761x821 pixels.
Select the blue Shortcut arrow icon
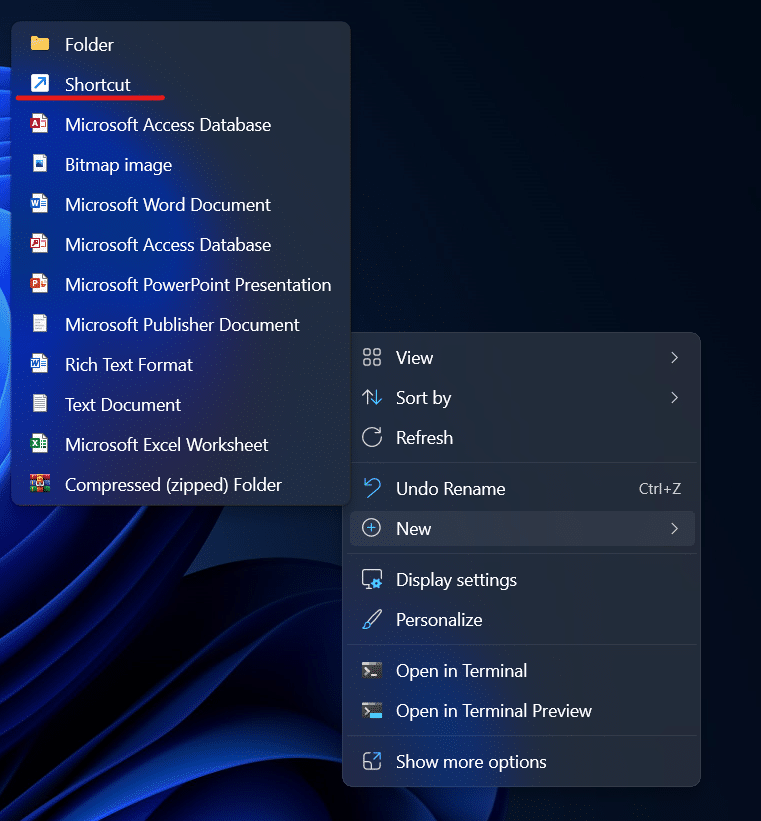click(x=40, y=83)
